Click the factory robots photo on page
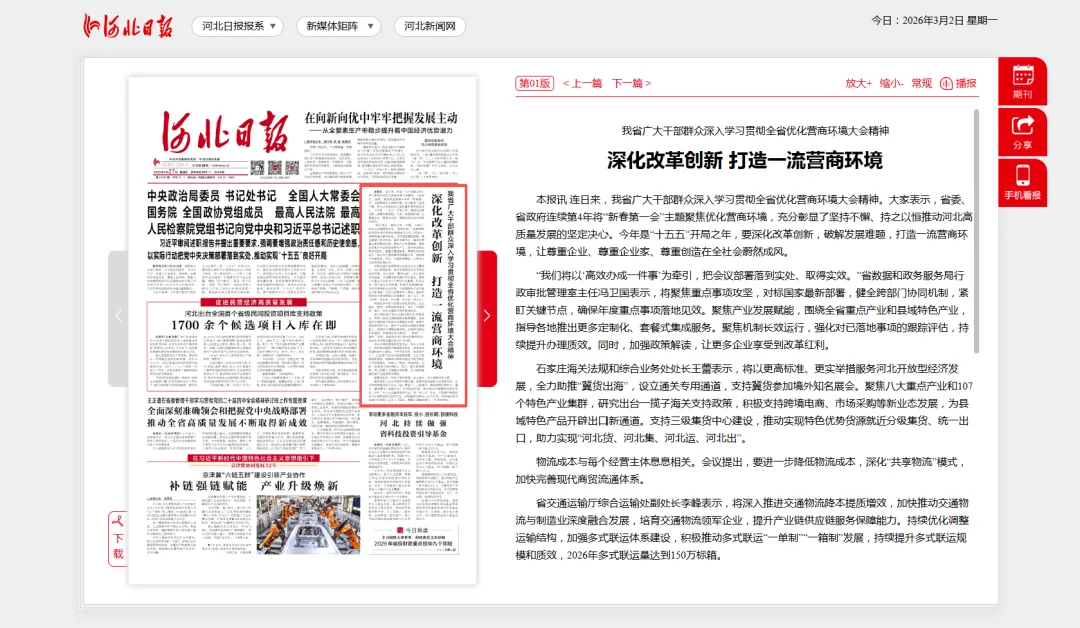 point(309,524)
